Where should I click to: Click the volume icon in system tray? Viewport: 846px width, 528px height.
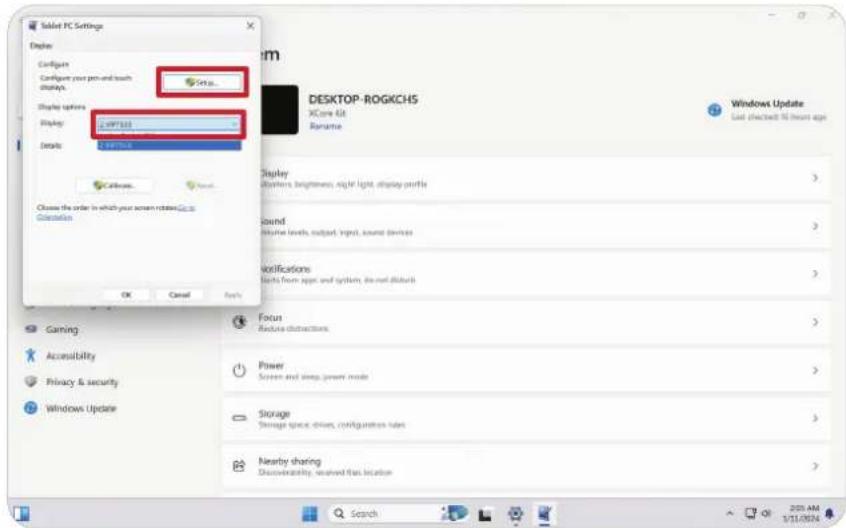766,513
